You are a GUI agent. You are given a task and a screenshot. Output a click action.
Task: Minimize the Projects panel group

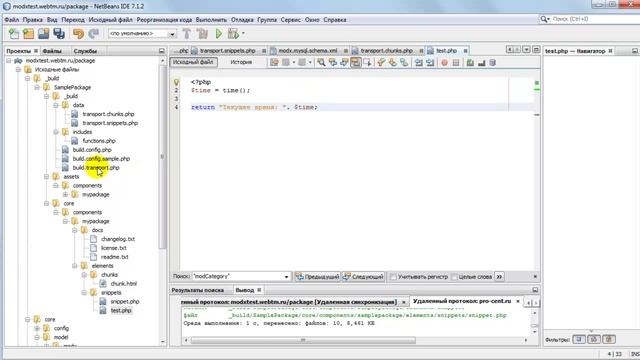[162, 51]
